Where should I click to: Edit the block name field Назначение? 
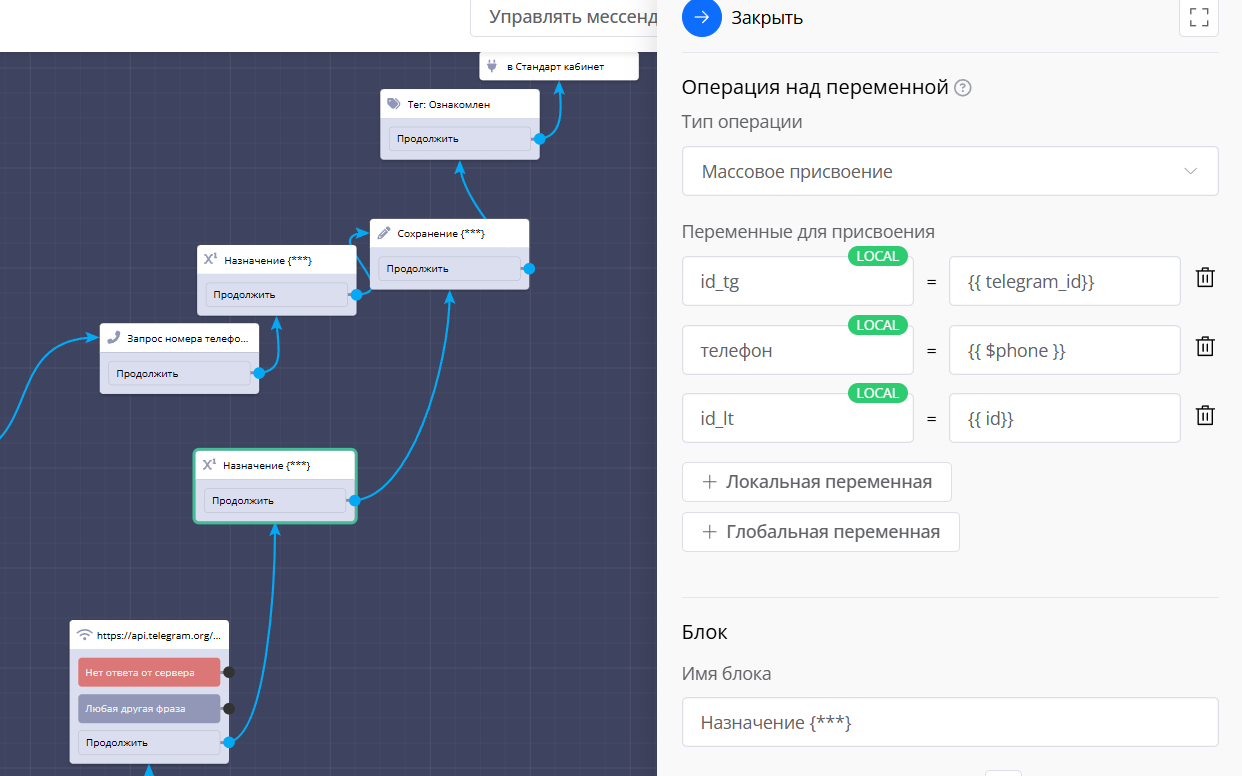click(949, 722)
